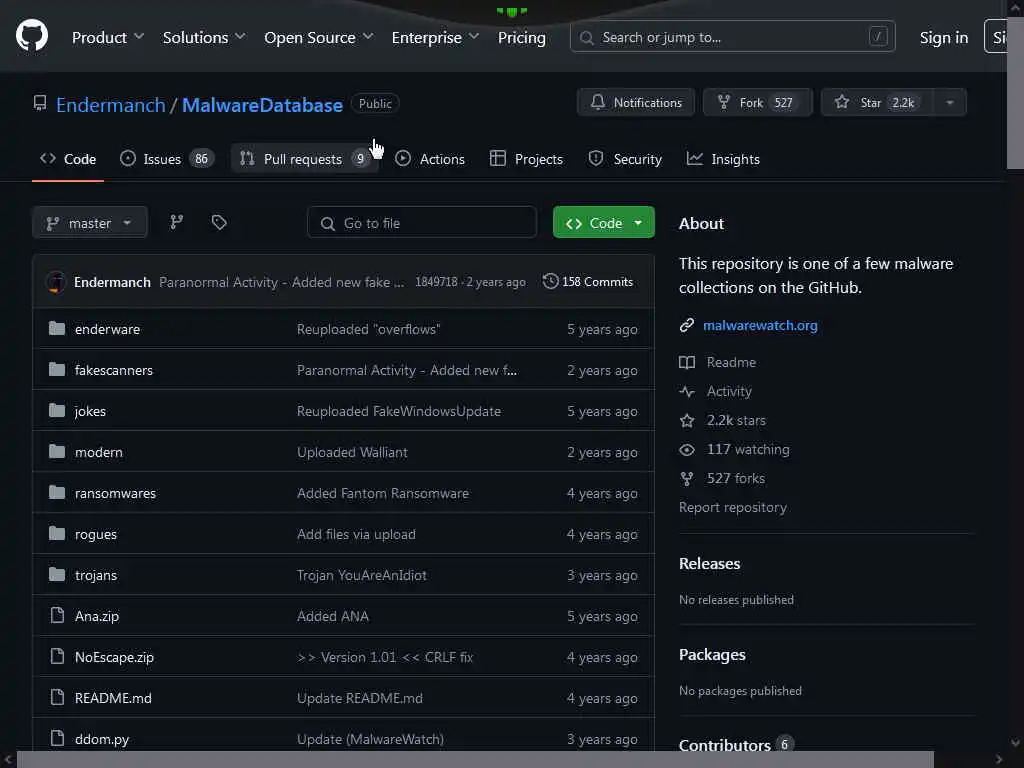1024x768 pixels.
Task: Open the MalwareDatabase repository link
Action: 262,104
